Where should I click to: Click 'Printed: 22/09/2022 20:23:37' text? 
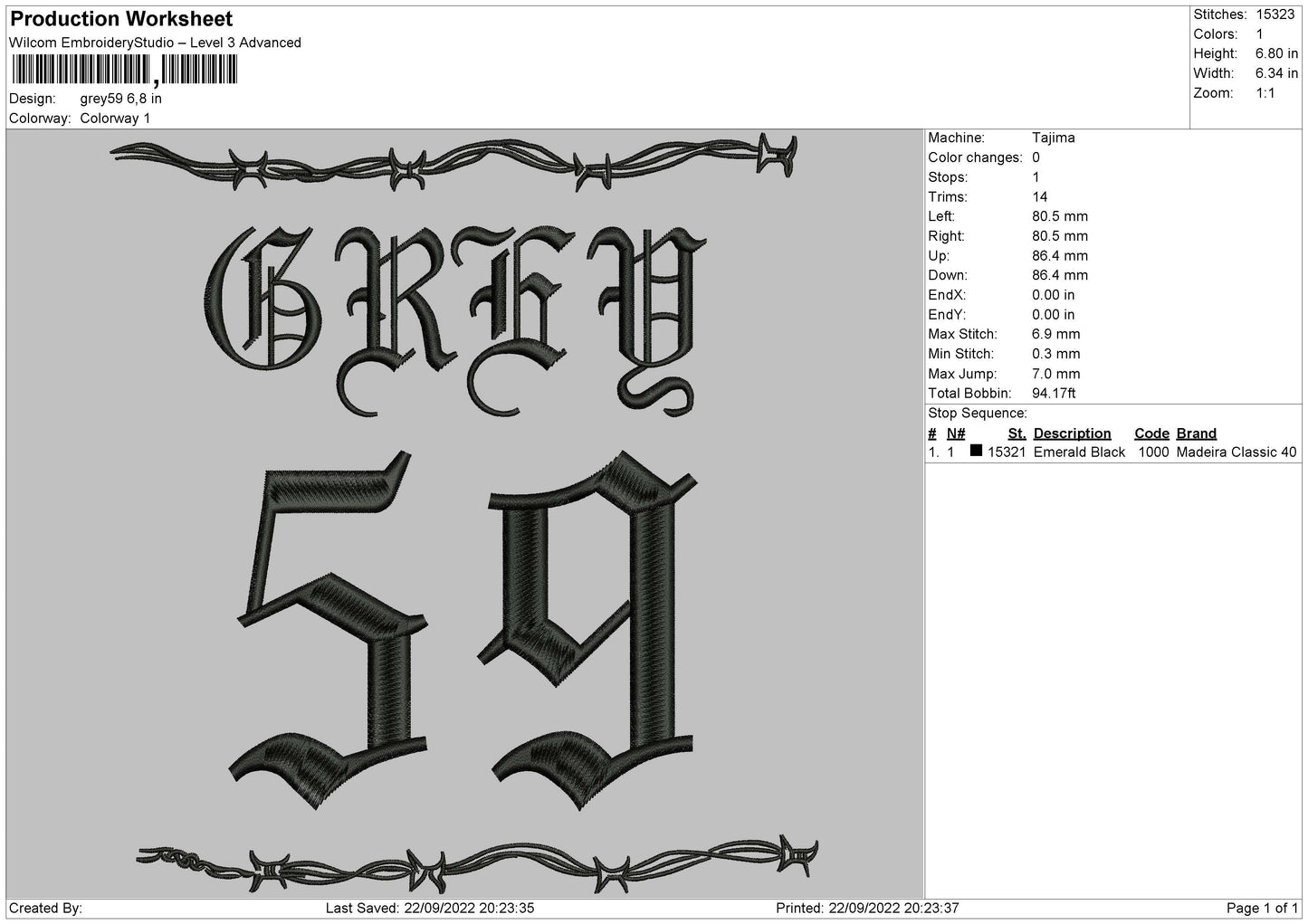point(867,909)
